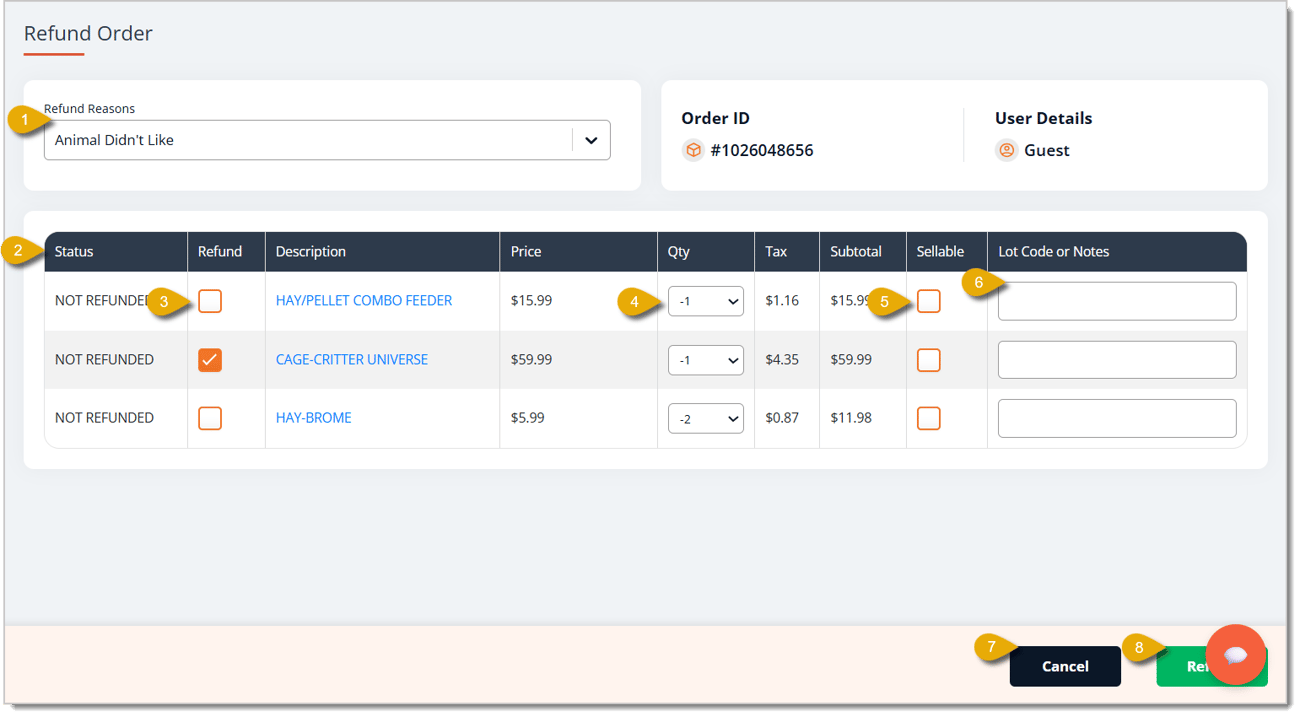Open the Refund Reasons dropdown
This screenshot has width=1300, height=717.
tap(327, 140)
